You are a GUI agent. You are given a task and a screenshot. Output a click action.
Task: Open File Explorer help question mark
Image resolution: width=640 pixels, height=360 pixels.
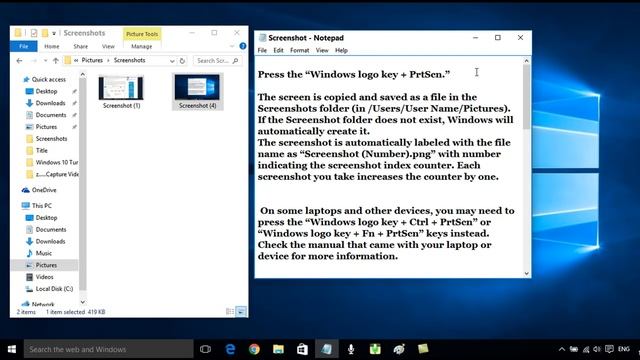242,46
